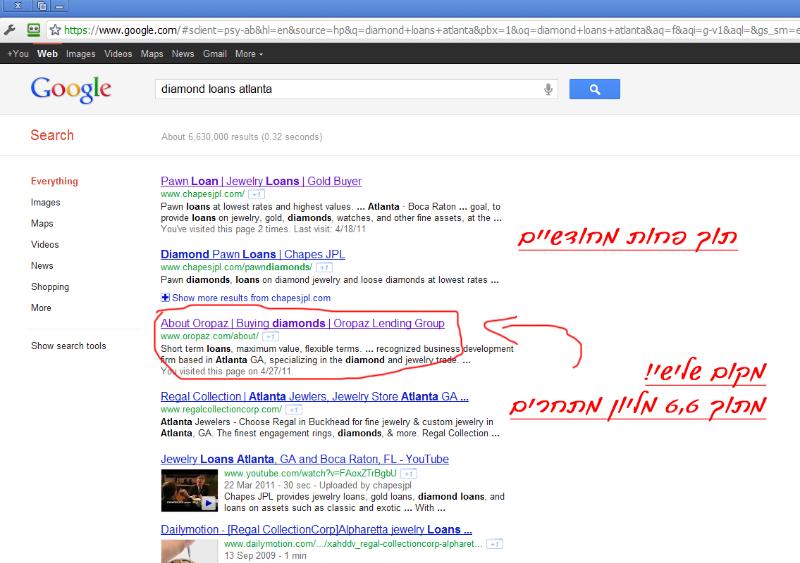Click +1 button next to www.chapesjpl.com/

[x=256, y=194]
